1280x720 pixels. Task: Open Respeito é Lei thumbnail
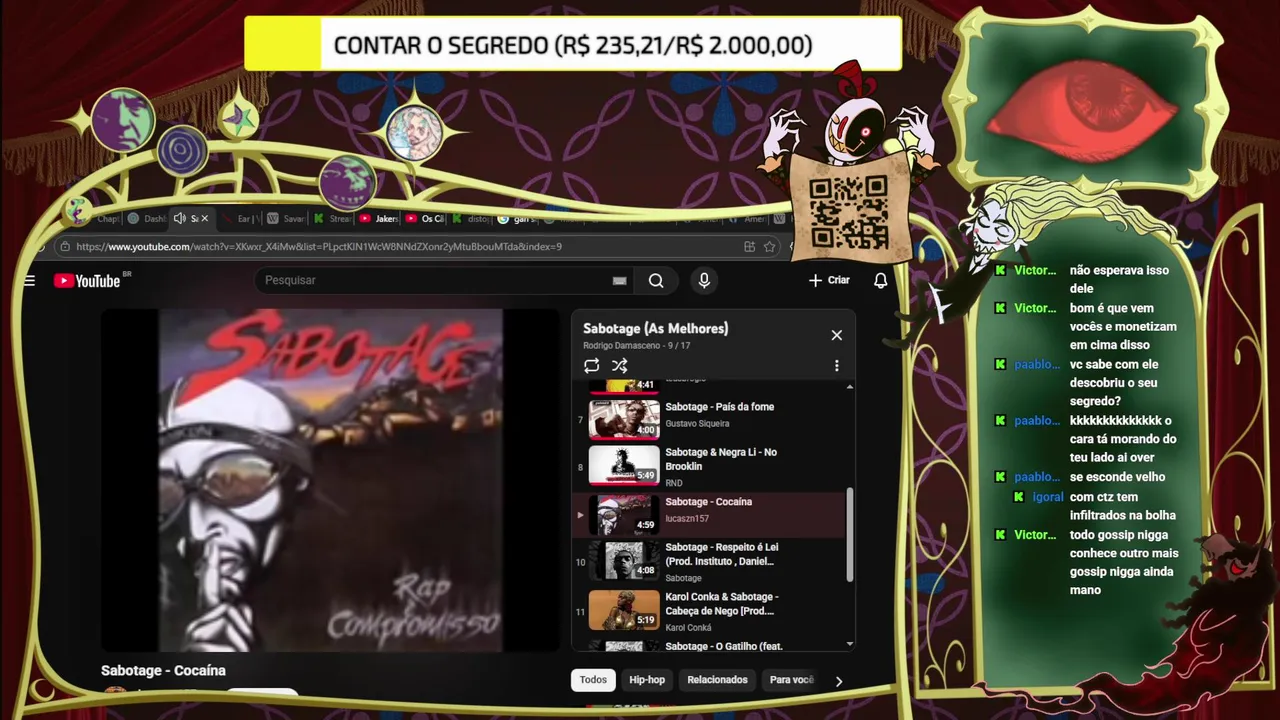click(x=624, y=560)
